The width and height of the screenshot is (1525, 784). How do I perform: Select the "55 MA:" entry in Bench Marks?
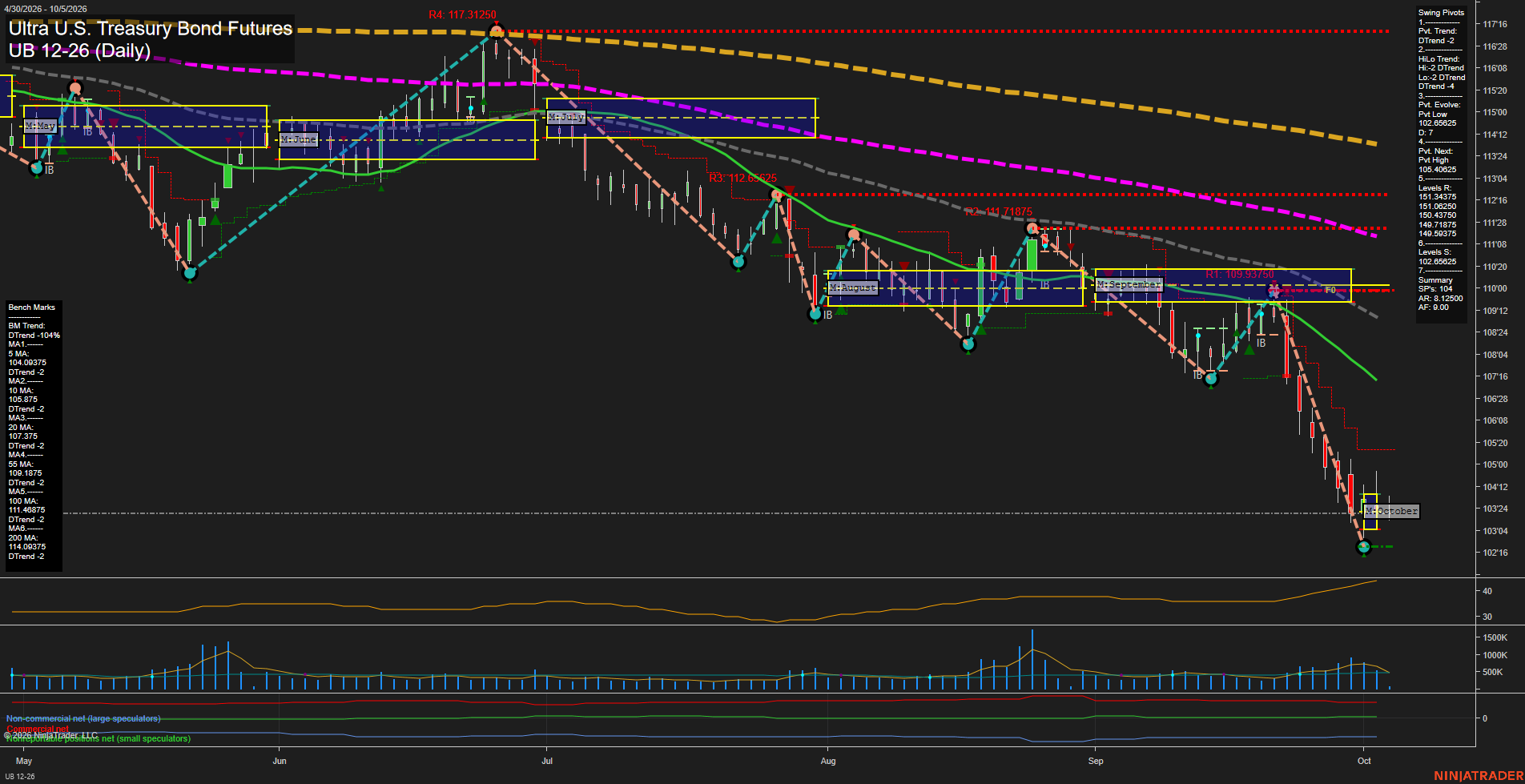[21, 464]
